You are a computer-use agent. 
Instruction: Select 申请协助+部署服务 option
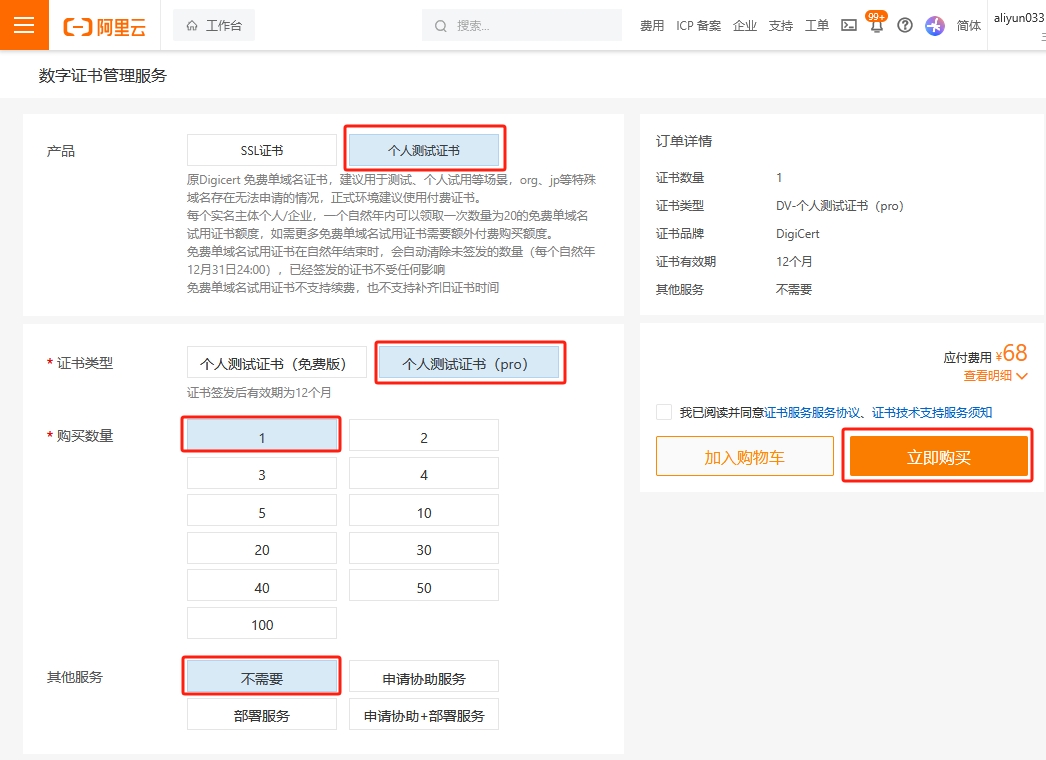click(424, 715)
